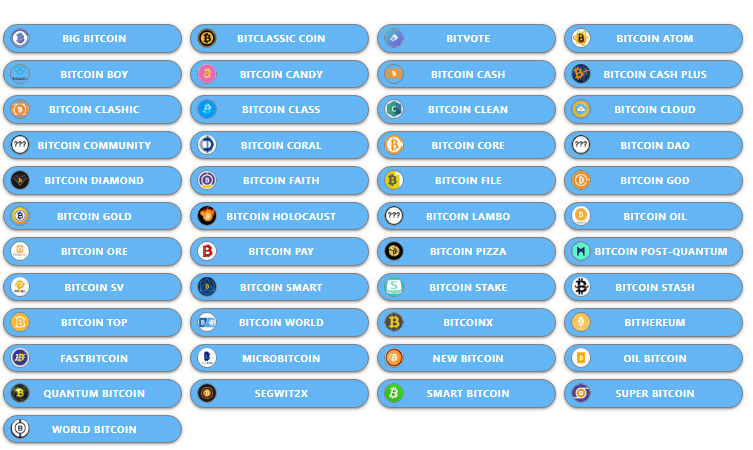Click the Bitcoin Lambo question-mark placeholder icon

(x=394, y=216)
